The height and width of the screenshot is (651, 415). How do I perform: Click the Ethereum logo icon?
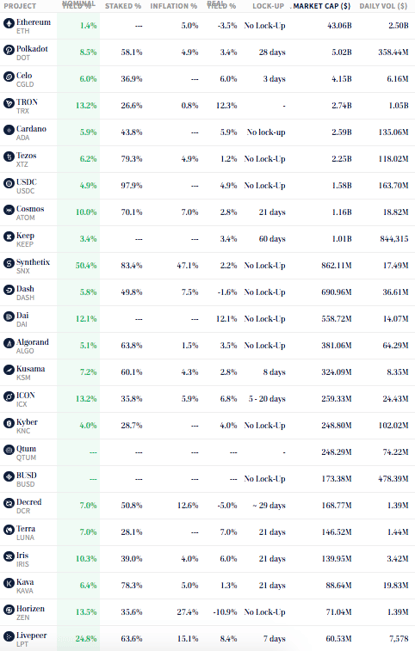pos(9,23)
